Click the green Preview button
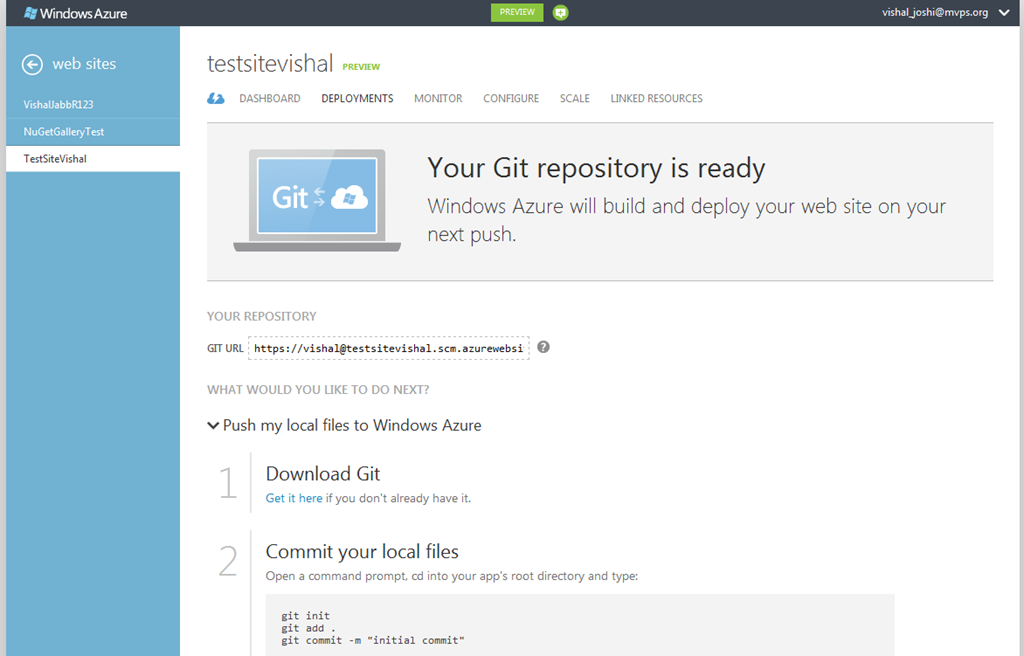Screen dimensions: 1024x656 coord(517,12)
